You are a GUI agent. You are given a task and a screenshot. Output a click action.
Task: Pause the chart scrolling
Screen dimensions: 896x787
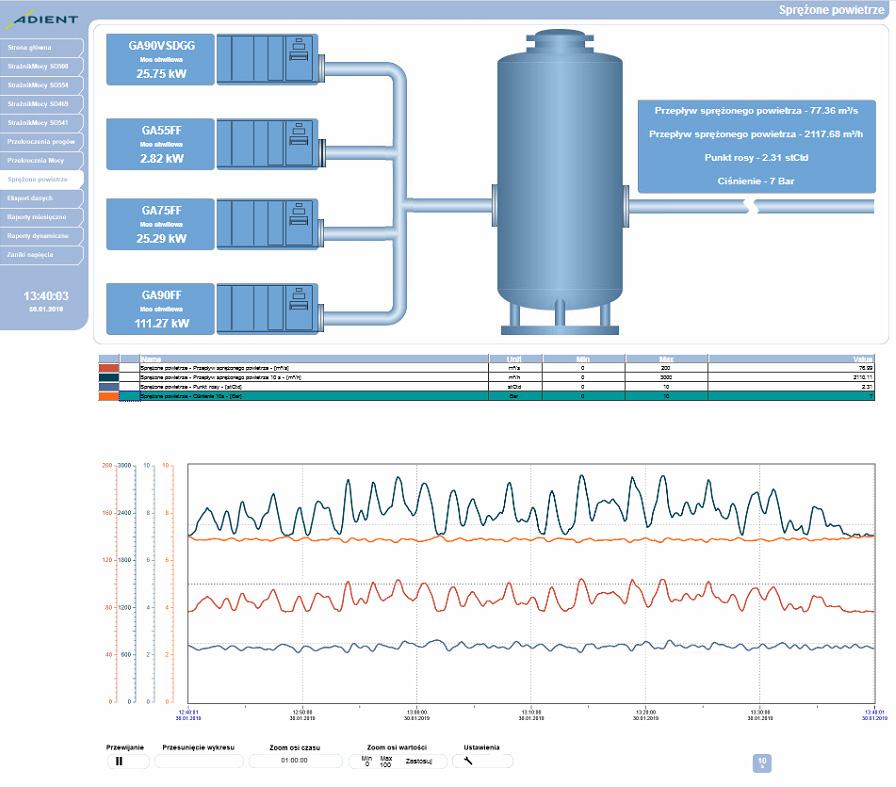128,761
